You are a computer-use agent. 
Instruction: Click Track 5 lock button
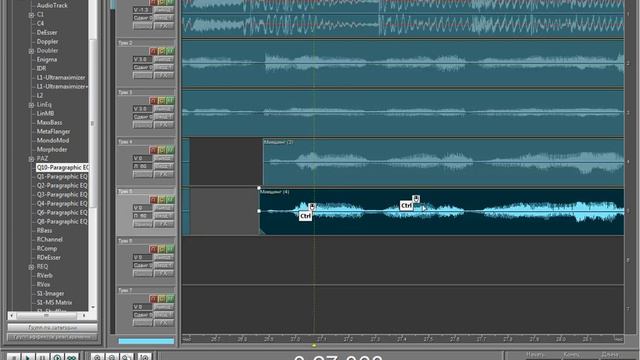pos(142,224)
